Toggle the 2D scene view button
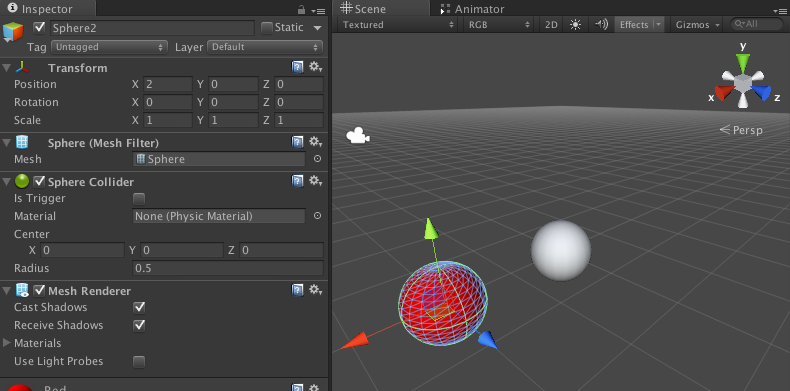The image size is (790, 391). pyautogui.click(x=551, y=25)
